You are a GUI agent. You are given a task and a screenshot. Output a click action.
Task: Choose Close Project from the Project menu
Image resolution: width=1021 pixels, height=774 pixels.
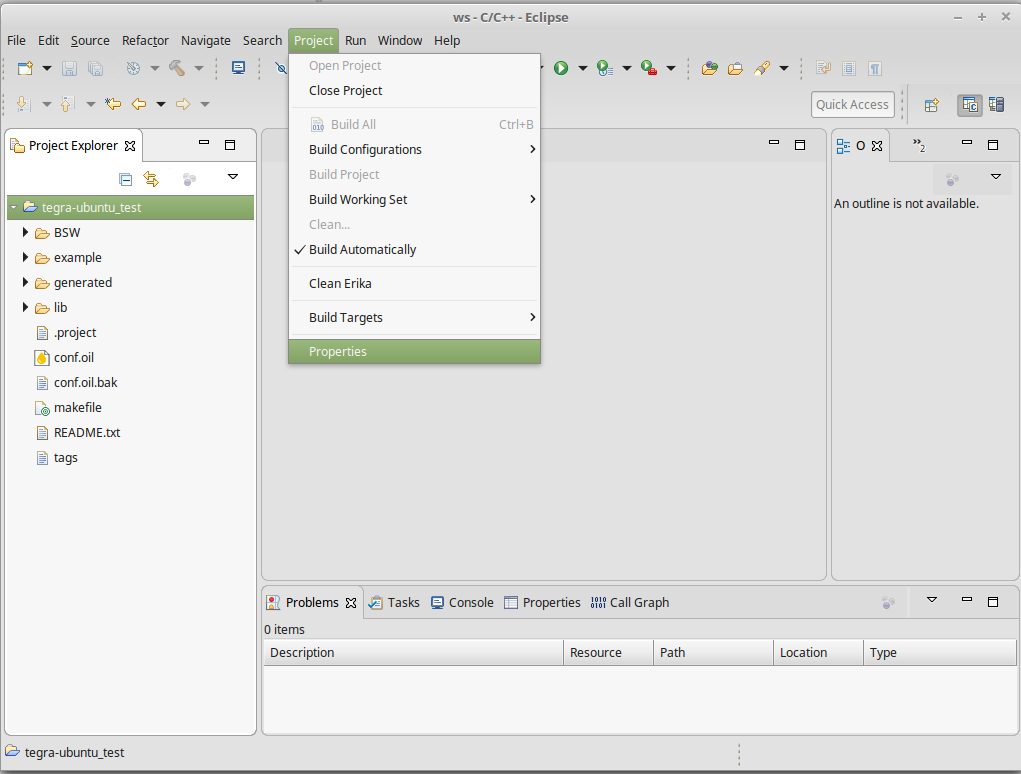[414, 90]
